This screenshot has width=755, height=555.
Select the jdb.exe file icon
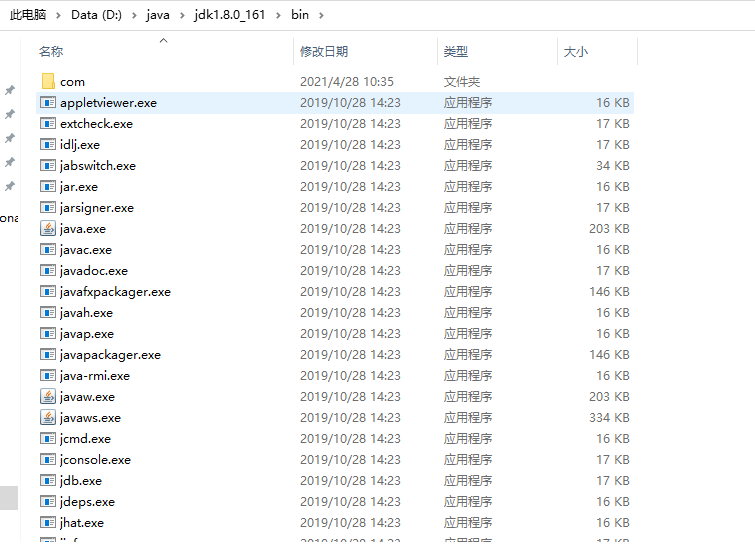point(48,480)
